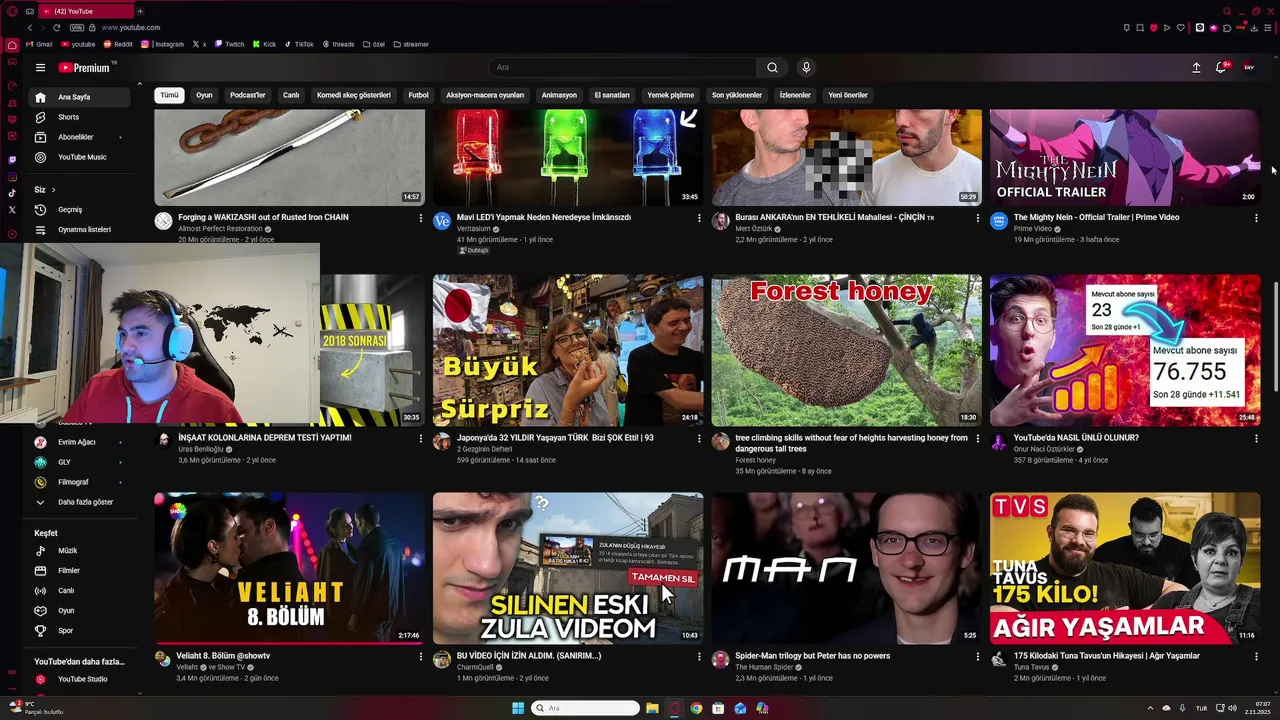Select the Podcast'ler filter chip
This screenshot has height=720, width=1280.
coord(248,95)
